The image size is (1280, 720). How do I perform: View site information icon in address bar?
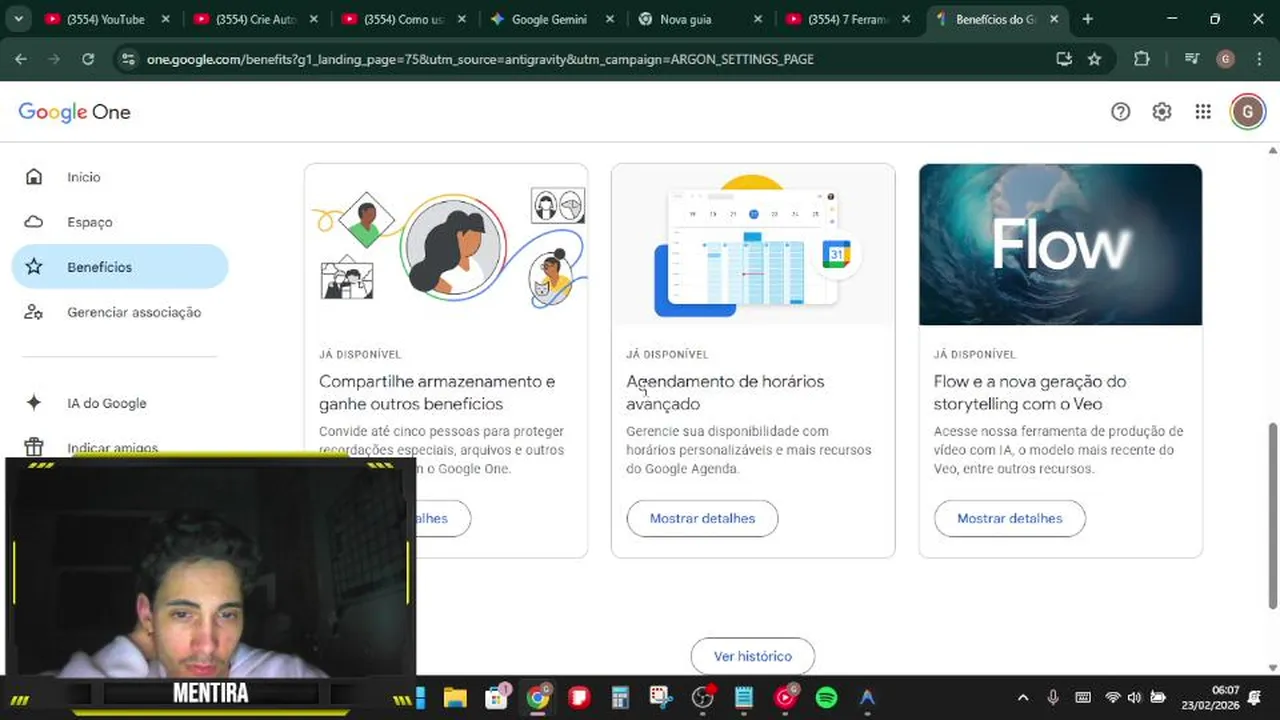click(x=127, y=59)
